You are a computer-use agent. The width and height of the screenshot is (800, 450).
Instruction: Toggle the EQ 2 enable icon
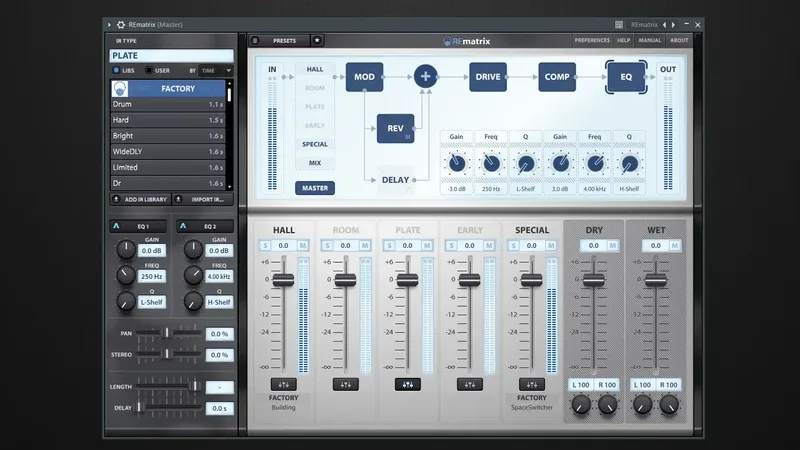pyautogui.click(x=183, y=226)
